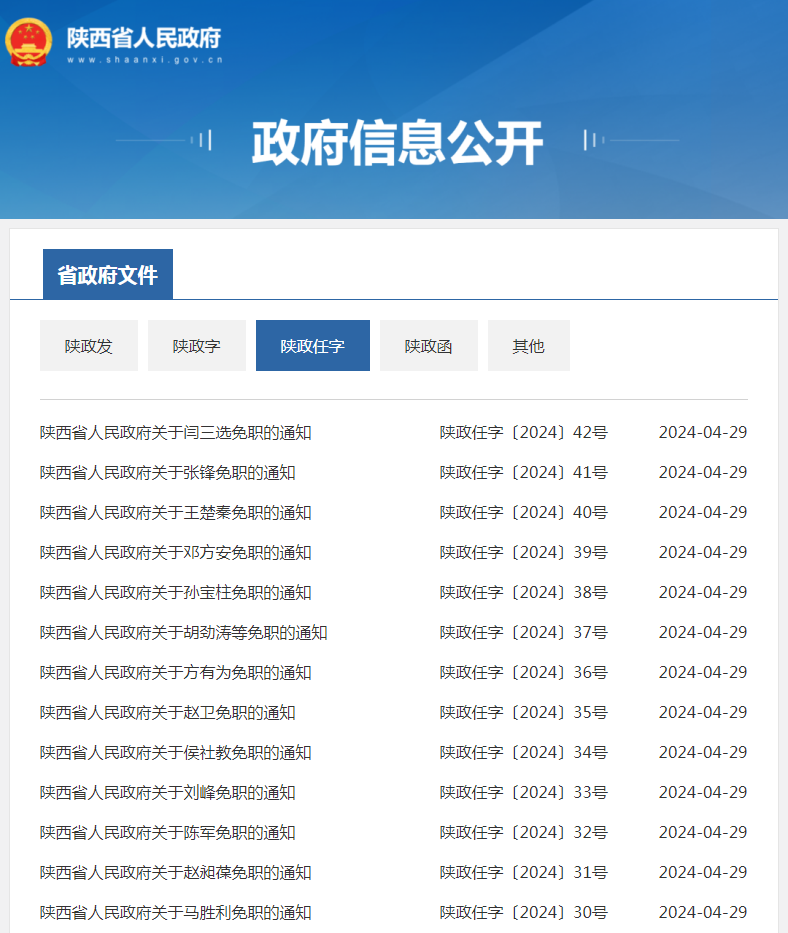Viewport: 788px width, 933px height.
Task: Click the national emblem logo icon
Action: pos(28,42)
